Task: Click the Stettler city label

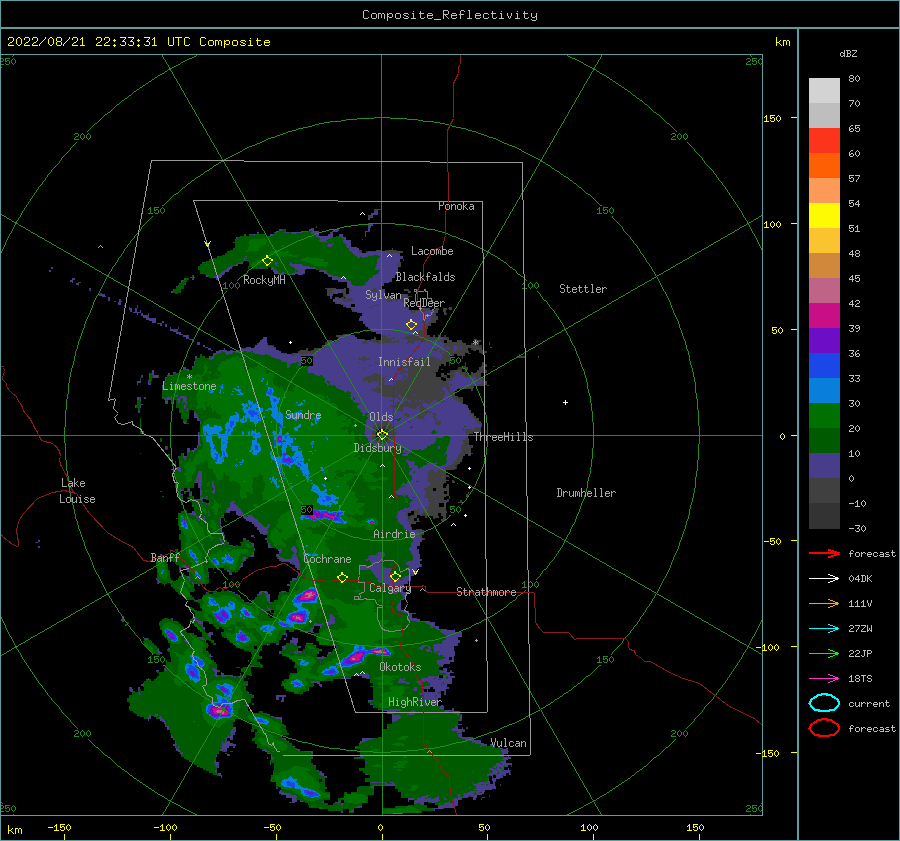Action: pyautogui.click(x=583, y=289)
